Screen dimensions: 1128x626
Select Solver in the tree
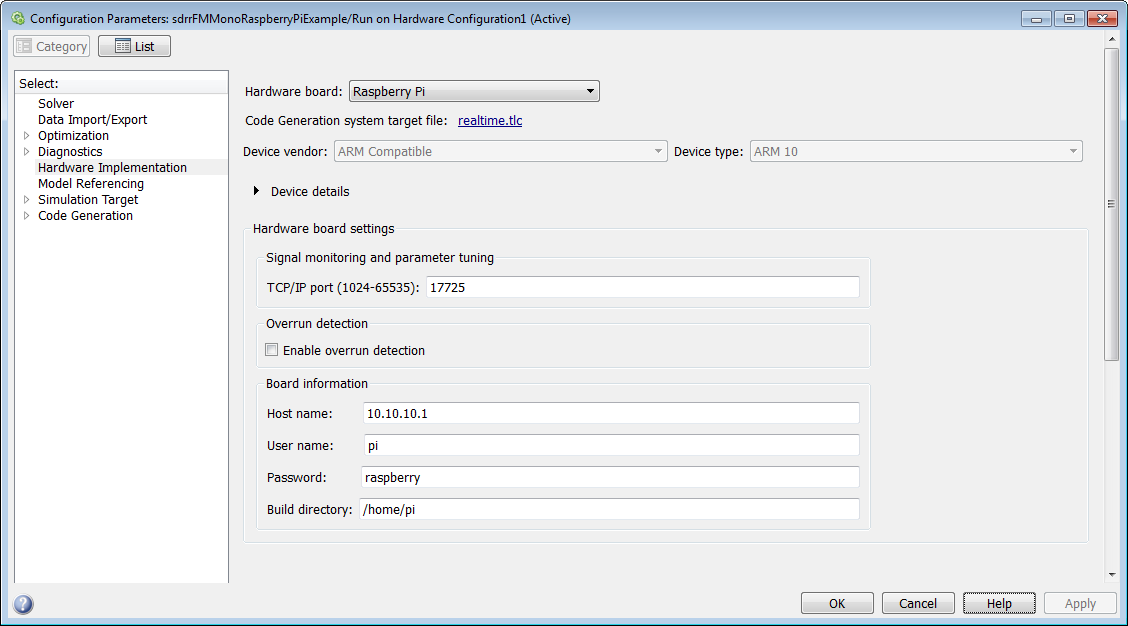[x=56, y=104]
